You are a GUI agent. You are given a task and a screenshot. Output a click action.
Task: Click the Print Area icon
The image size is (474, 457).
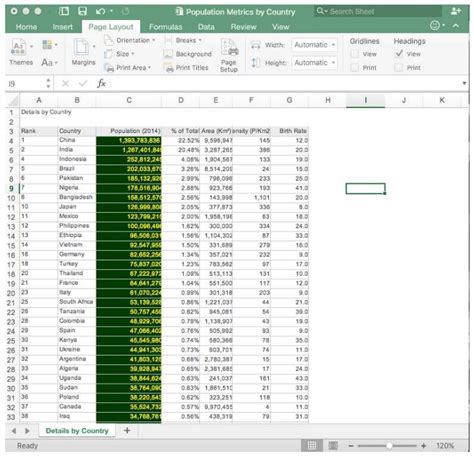coord(109,68)
